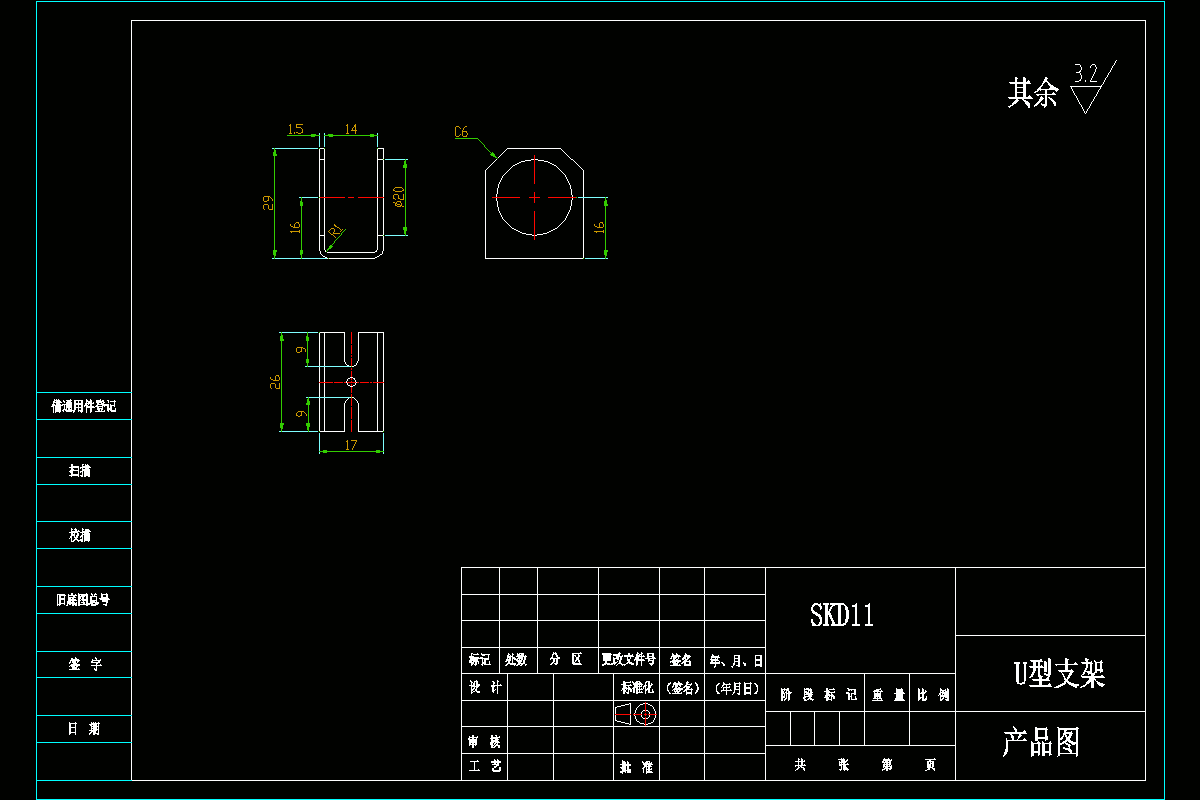The height and width of the screenshot is (800, 1200).
Task: Click the 更改文件号 header cell
Action: pyautogui.click(x=629, y=660)
